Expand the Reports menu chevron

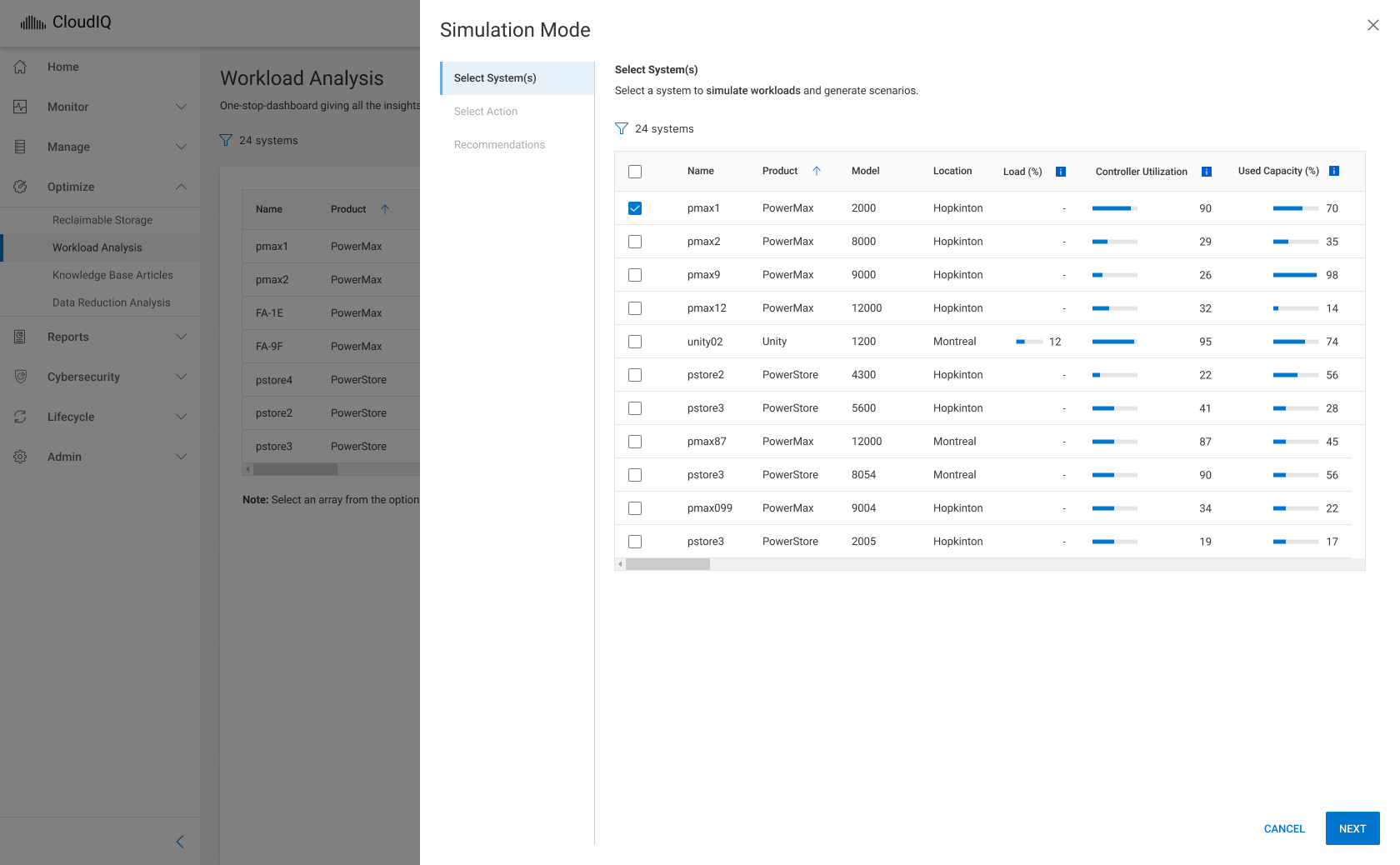[181, 337]
